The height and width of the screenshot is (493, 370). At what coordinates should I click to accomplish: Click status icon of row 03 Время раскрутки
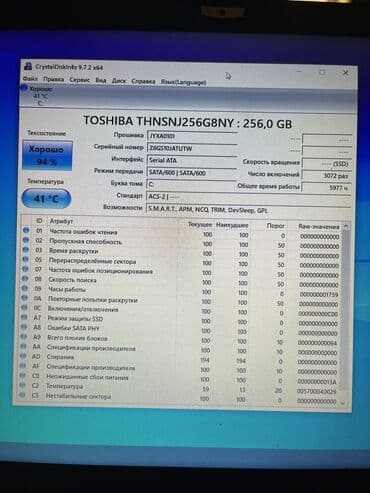(x=26, y=250)
